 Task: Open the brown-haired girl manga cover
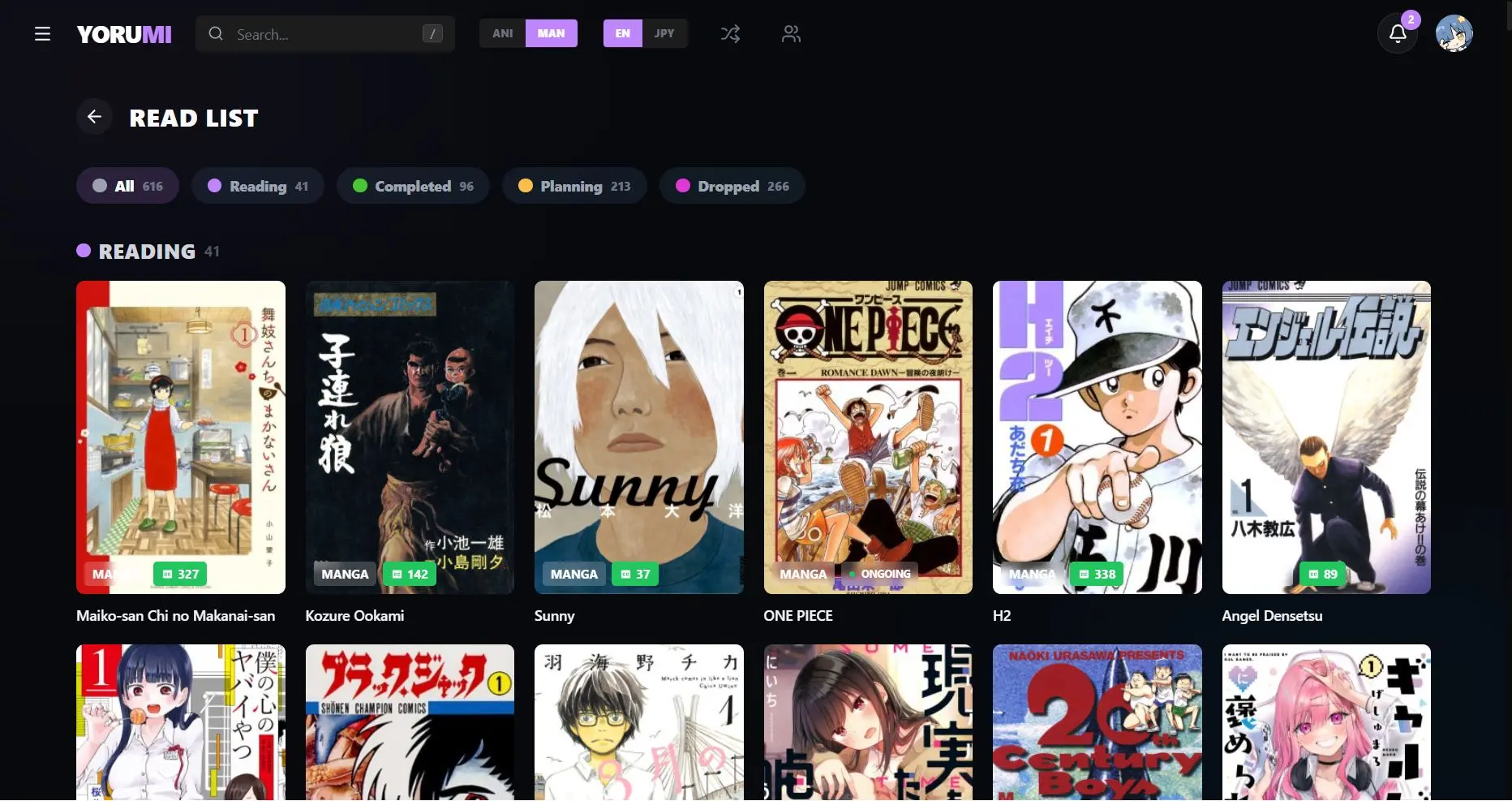[868, 722]
